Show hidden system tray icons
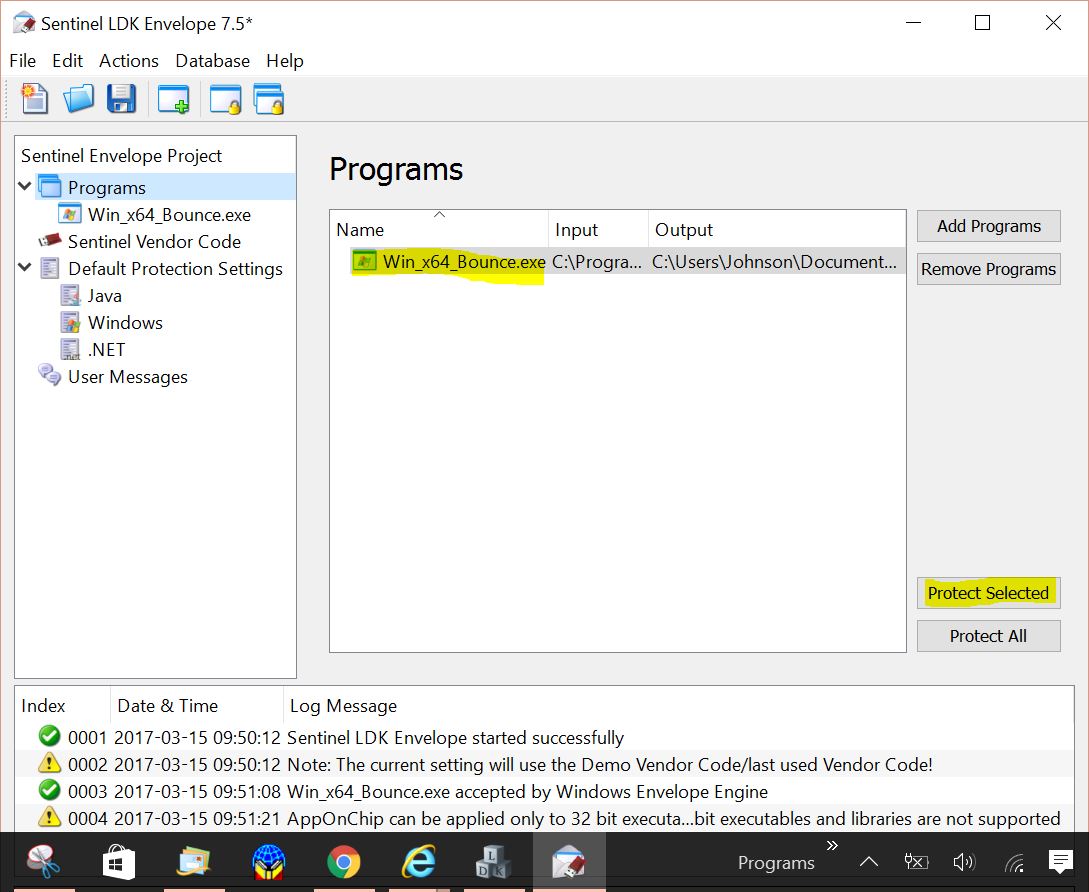The width and height of the screenshot is (1089, 892). (869, 862)
